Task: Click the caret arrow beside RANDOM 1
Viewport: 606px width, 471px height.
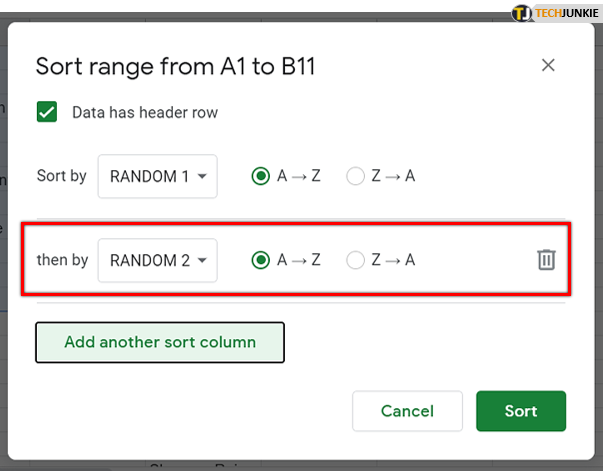Action: click(x=202, y=176)
